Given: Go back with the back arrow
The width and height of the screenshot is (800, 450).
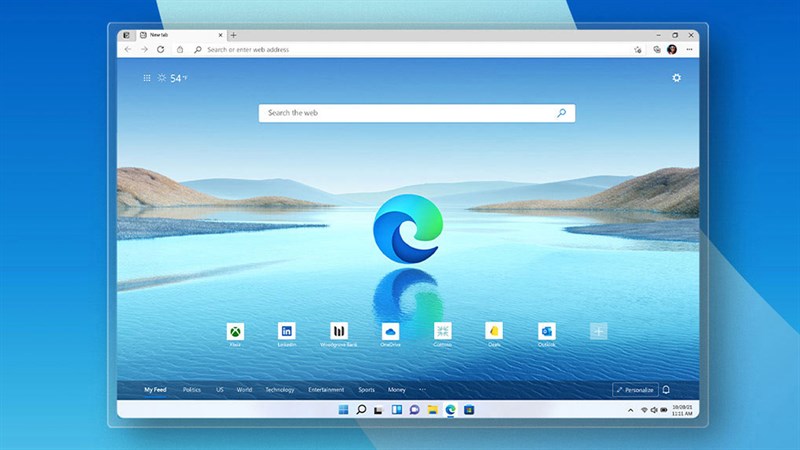Looking at the screenshot, I should [x=128, y=49].
